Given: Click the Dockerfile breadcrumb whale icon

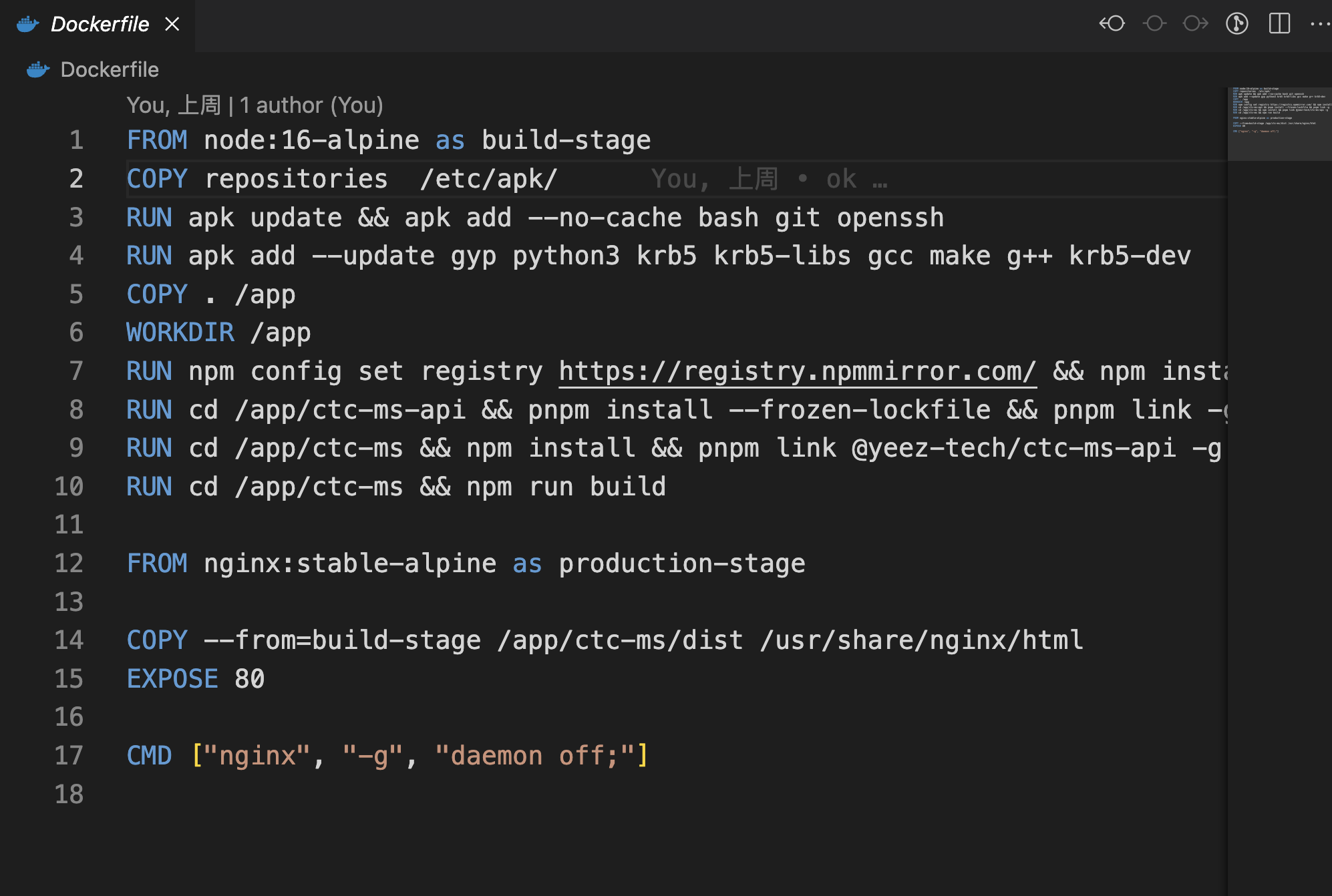Looking at the screenshot, I should pos(38,69).
